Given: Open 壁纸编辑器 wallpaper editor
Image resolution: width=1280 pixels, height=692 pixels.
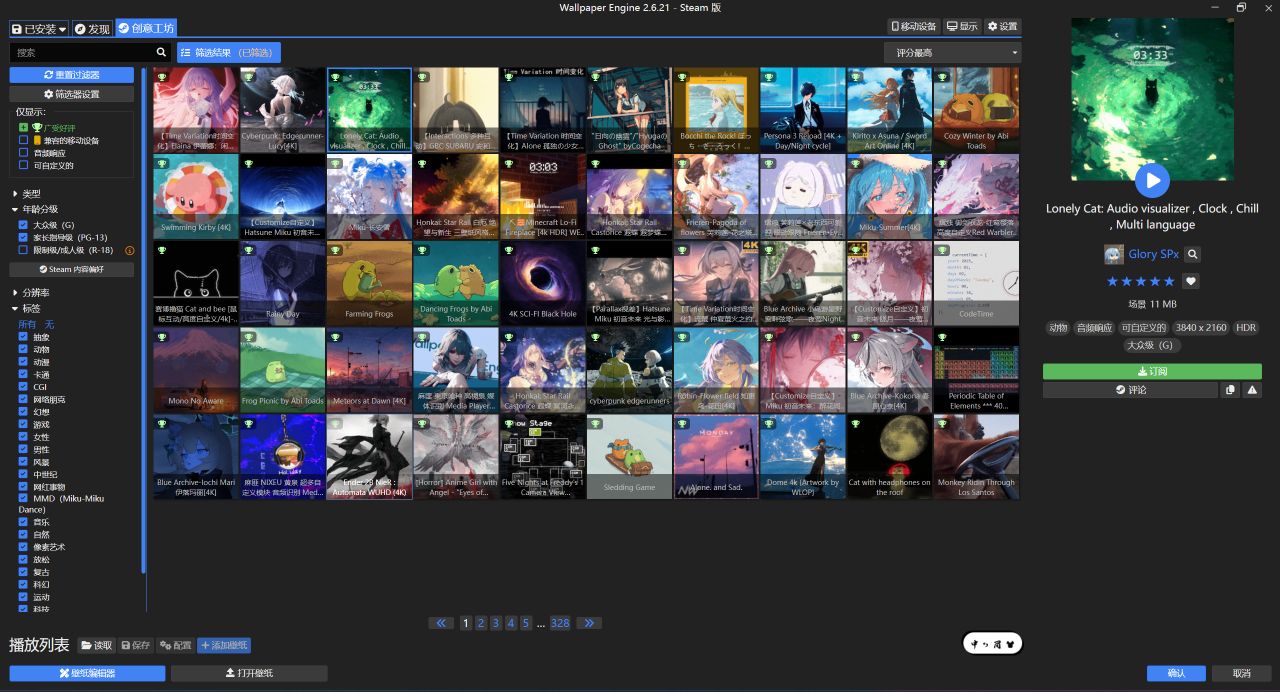Looking at the screenshot, I should pos(87,673).
